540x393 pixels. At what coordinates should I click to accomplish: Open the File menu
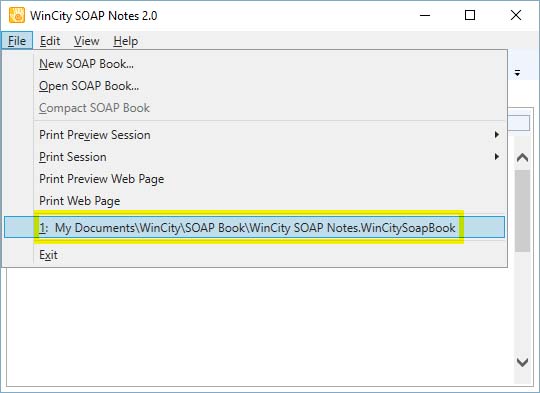pyautogui.click(x=17, y=41)
